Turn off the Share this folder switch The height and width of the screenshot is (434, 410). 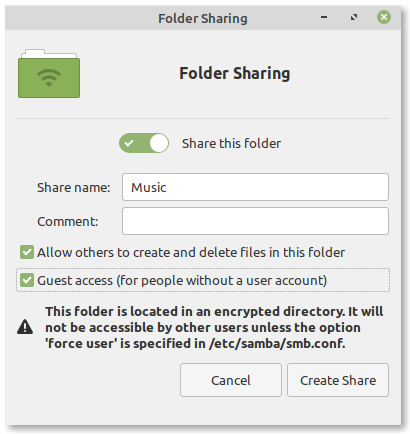click(144, 143)
